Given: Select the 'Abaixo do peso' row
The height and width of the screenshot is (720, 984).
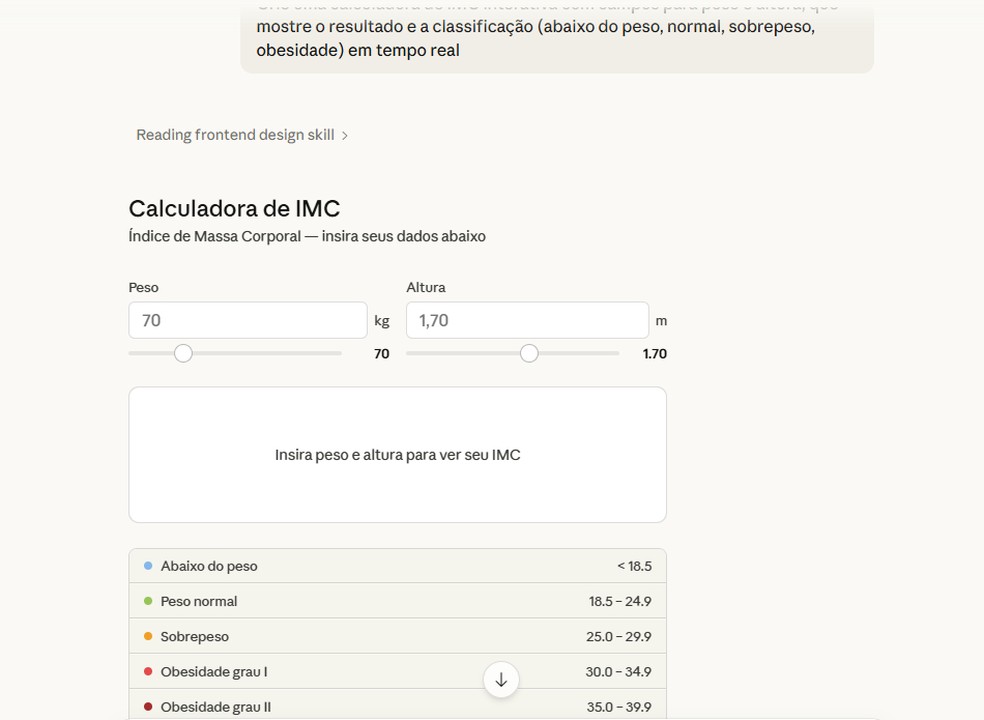Looking at the screenshot, I should click(x=397, y=566).
